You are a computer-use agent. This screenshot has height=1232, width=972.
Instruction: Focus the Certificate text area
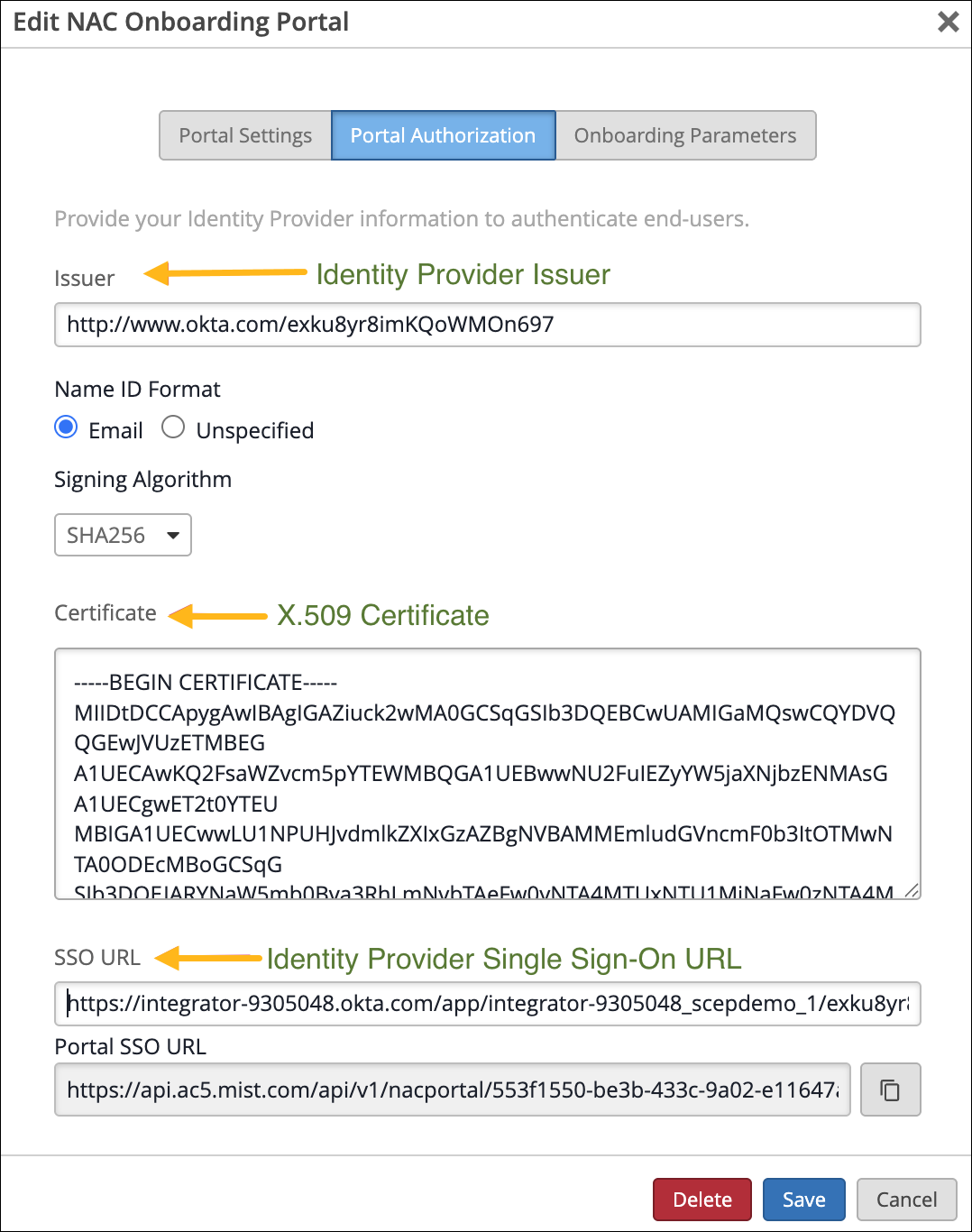click(487, 773)
